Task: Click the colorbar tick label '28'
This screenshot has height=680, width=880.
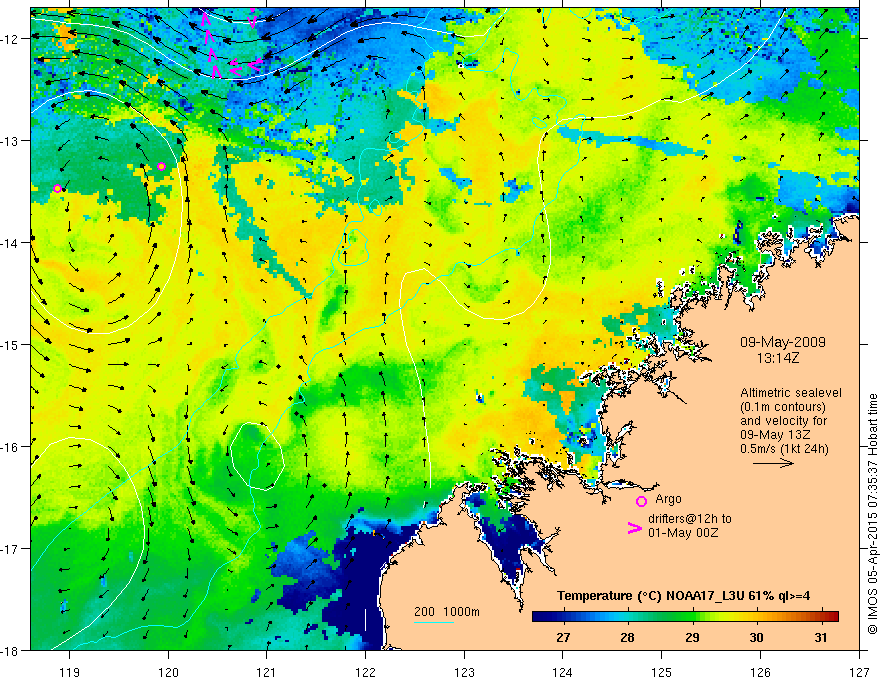Action: [627, 637]
